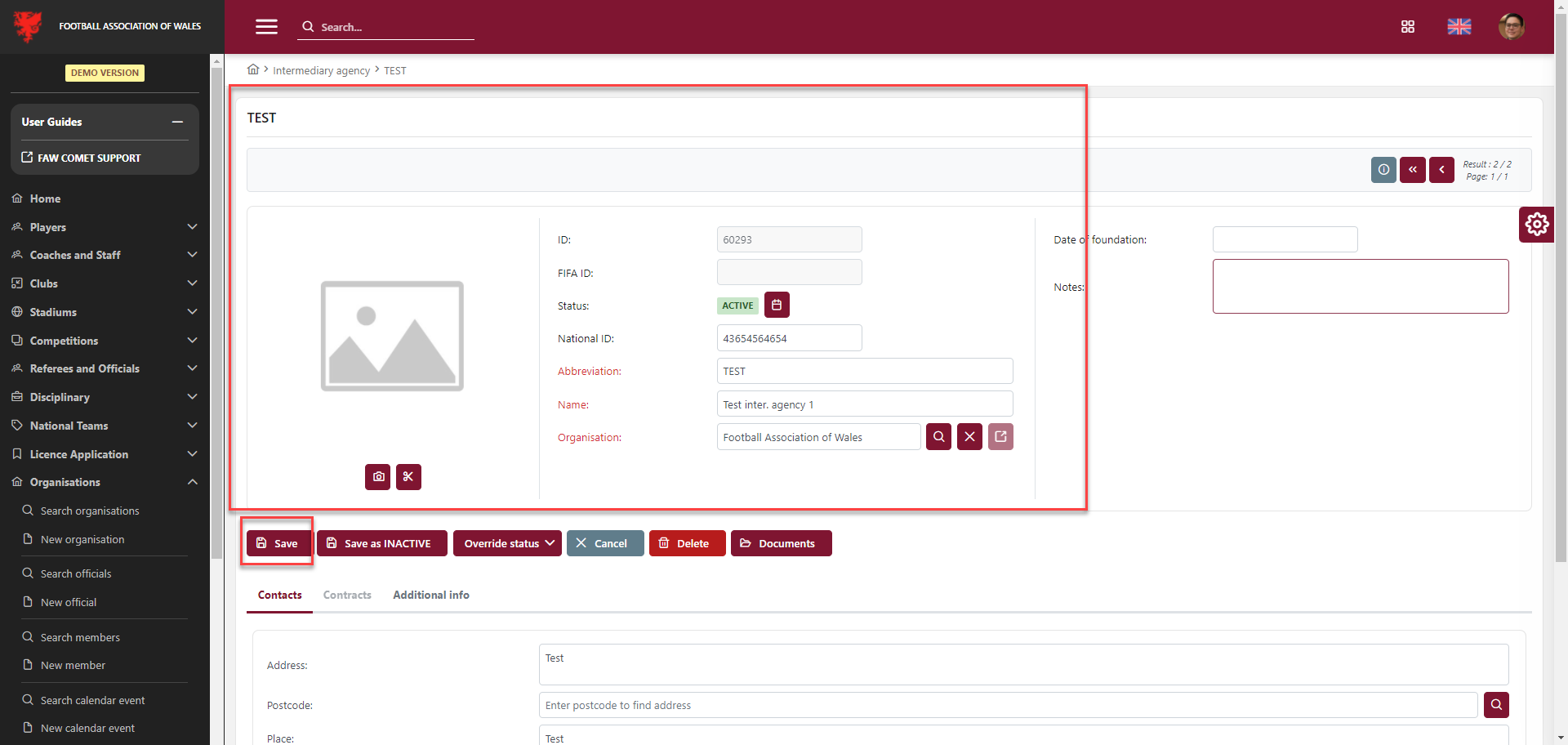Open FAW COMET SUPPORT link

[89, 158]
